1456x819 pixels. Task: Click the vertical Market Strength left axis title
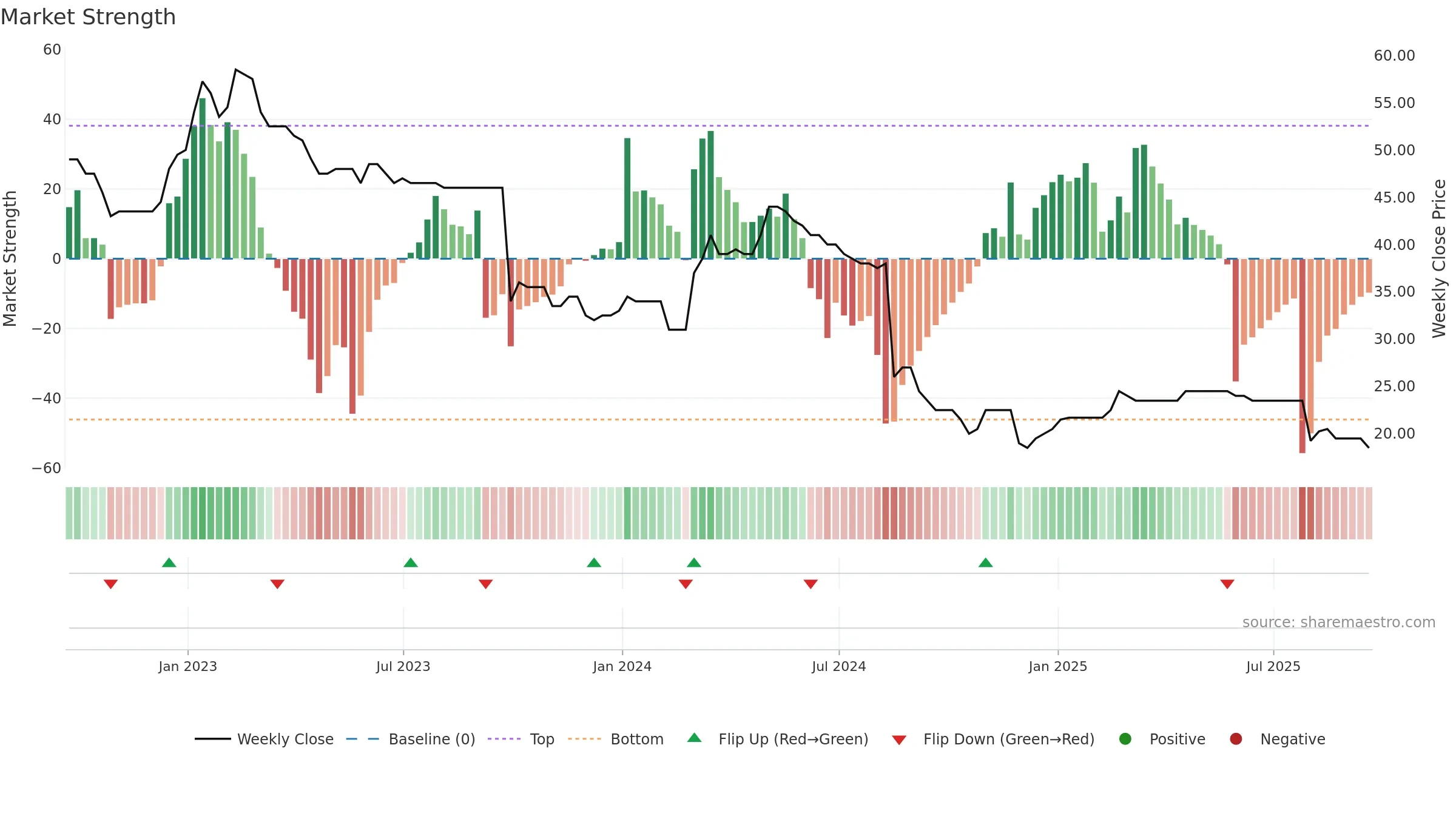pos(10,258)
